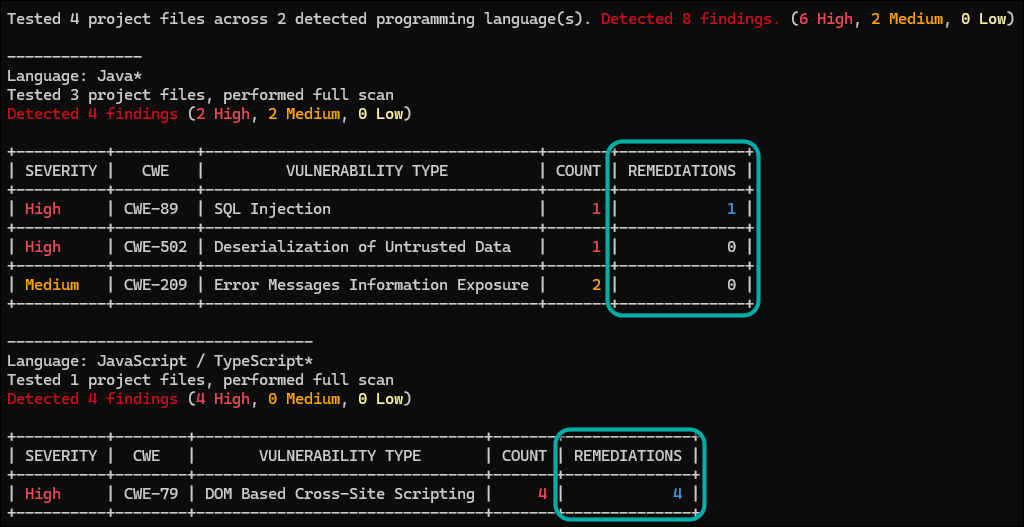Click the red "Detected 8 findings." text

click(x=690, y=19)
